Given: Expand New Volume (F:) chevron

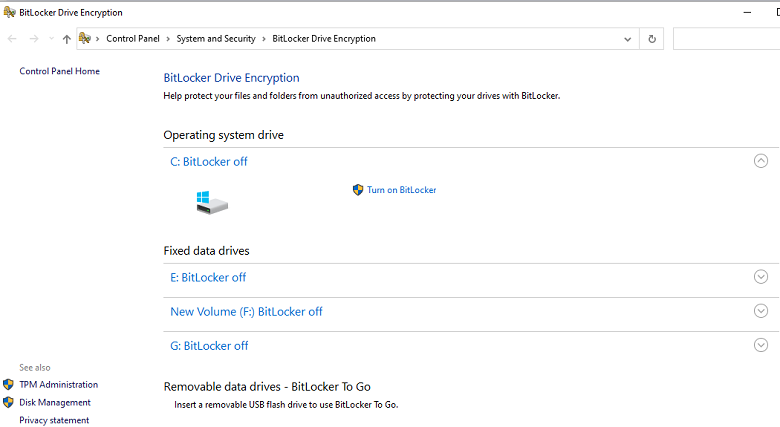Looking at the screenshot, I should tap(761, 311).
